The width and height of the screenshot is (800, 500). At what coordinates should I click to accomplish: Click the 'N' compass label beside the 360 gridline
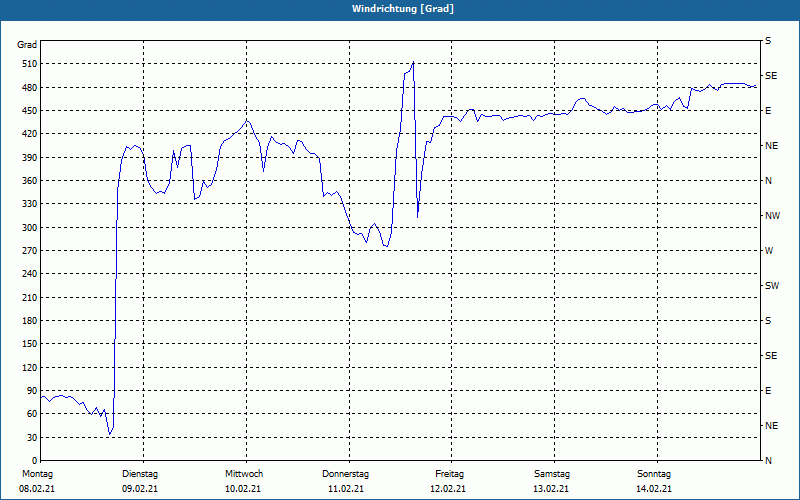click(768, 181)
